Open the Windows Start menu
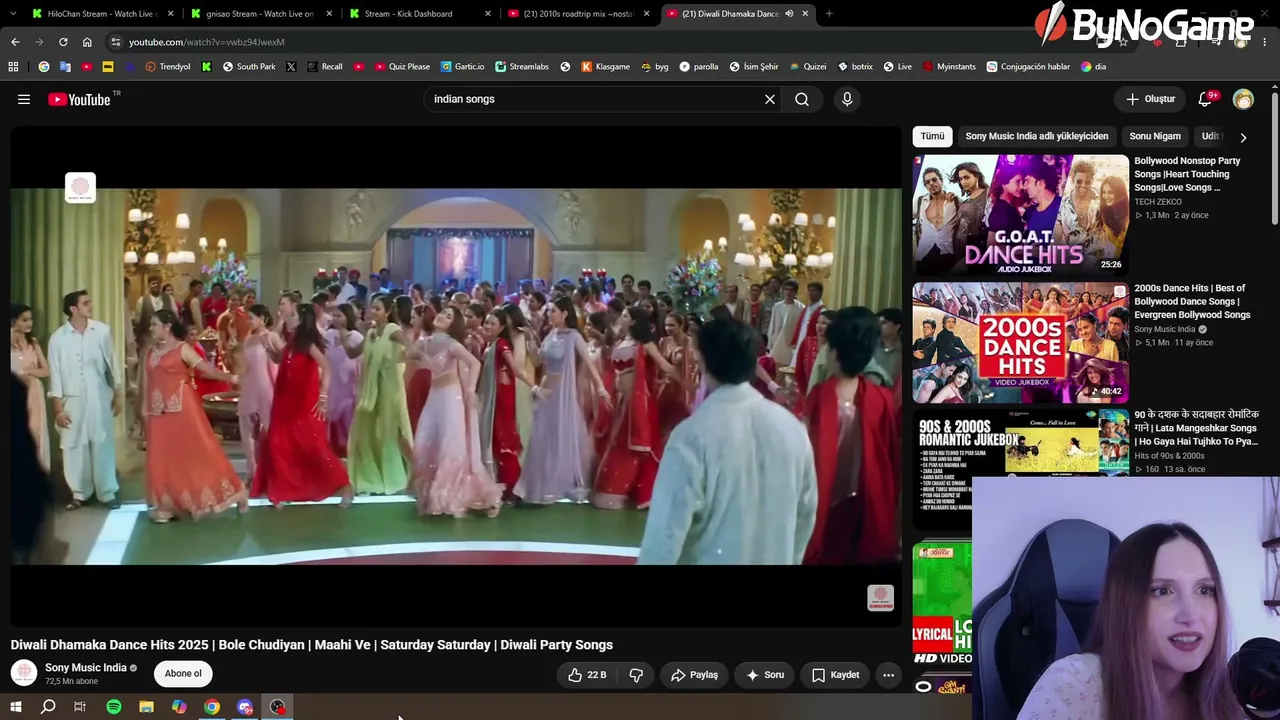This screenshot has width=1280, height=720. 16,707
